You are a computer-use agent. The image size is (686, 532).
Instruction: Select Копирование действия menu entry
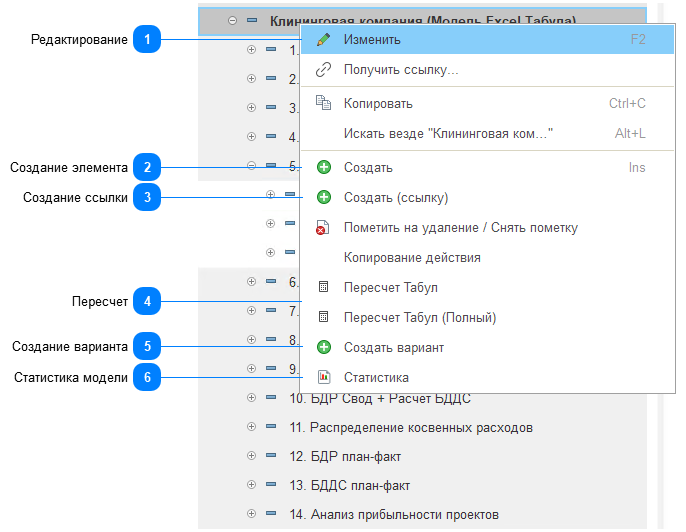coord(487,257)
